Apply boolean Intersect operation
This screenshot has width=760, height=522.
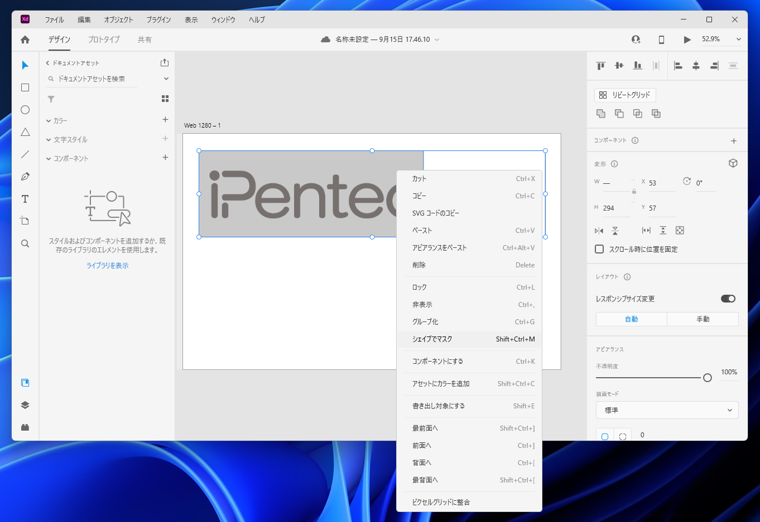tap(638, 113)
